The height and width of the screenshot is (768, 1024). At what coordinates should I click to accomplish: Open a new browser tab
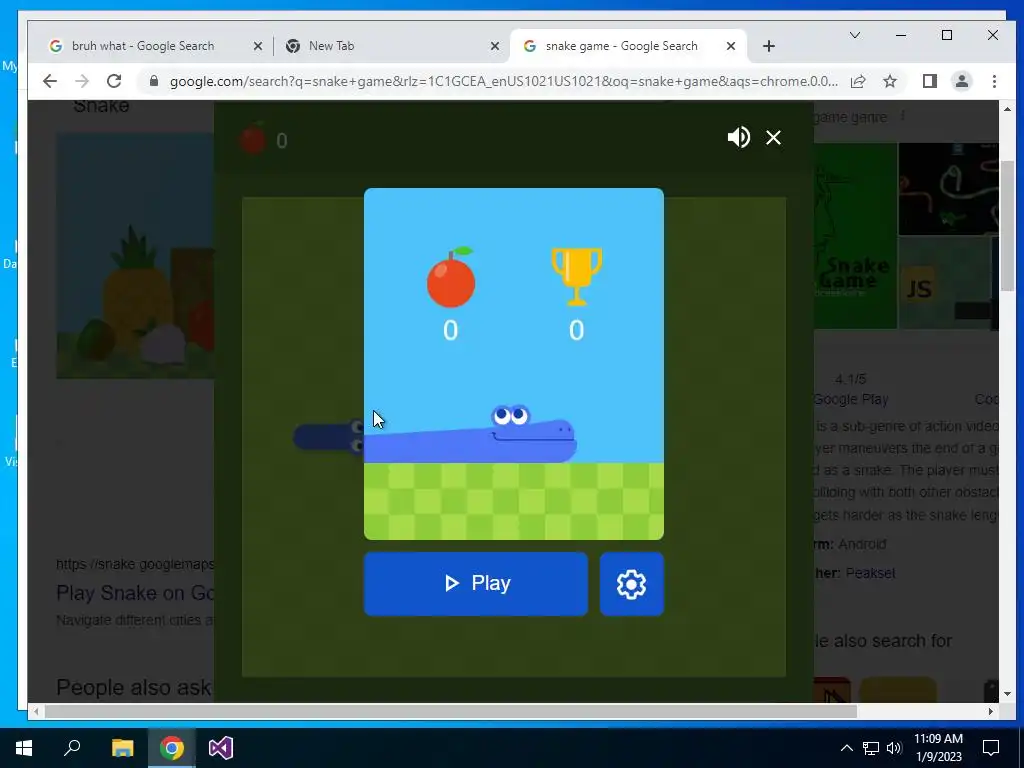[769, 46]
